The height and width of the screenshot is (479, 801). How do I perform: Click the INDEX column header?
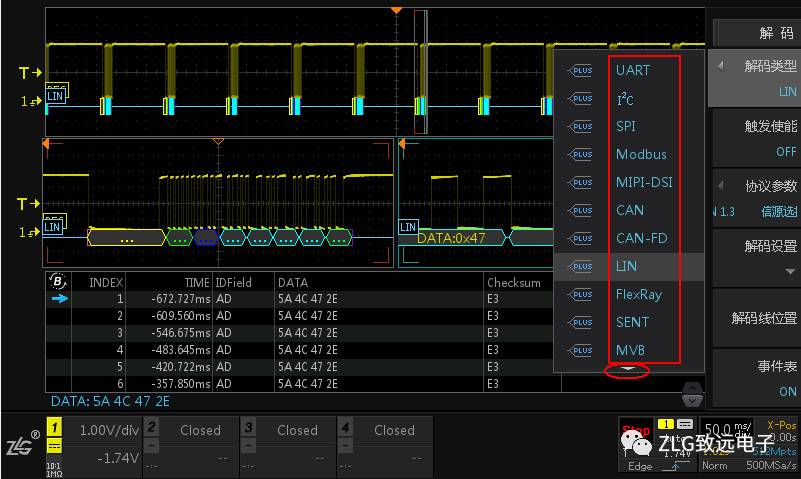pyautogui.click(x=106, y=282)
